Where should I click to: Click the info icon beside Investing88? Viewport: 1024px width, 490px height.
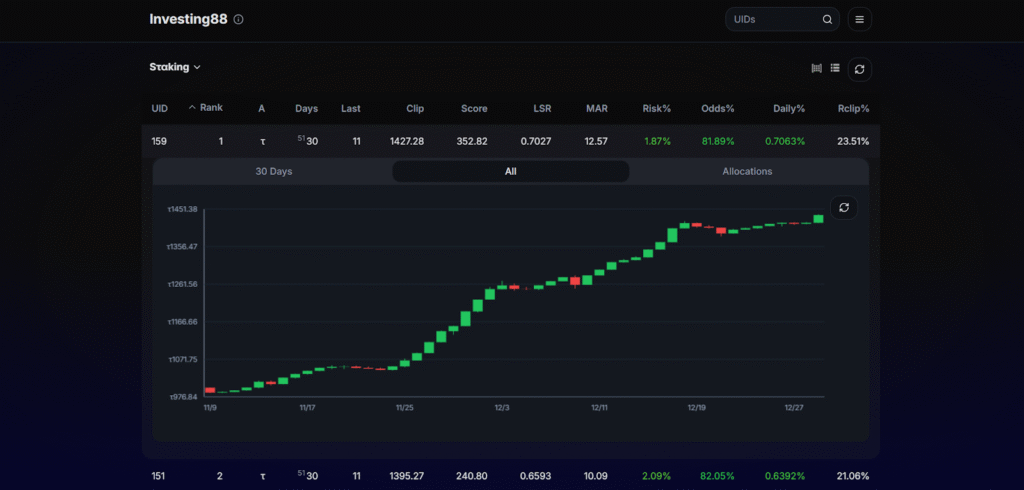click(238, 19)
